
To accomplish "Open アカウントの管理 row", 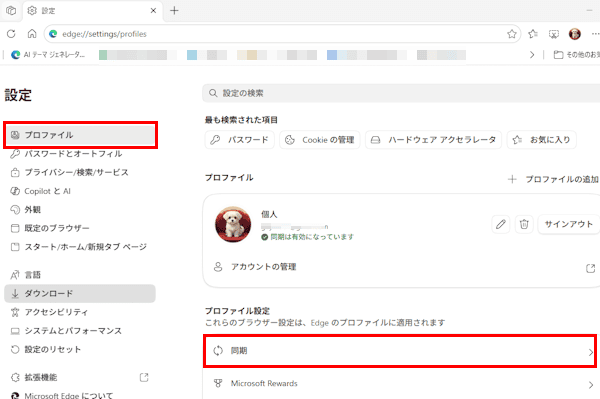I will point(402,267).
